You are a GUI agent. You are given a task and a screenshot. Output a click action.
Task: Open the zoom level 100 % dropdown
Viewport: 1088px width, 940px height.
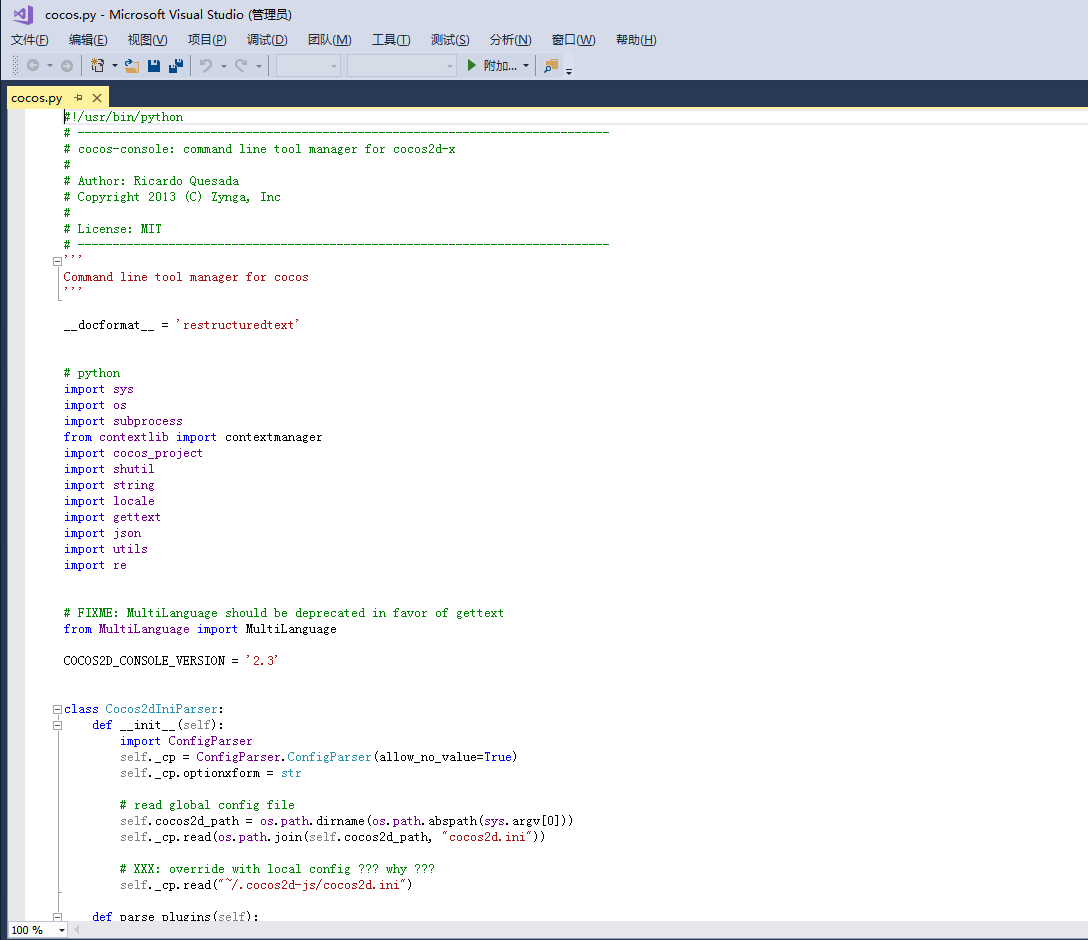click(62, 930)
